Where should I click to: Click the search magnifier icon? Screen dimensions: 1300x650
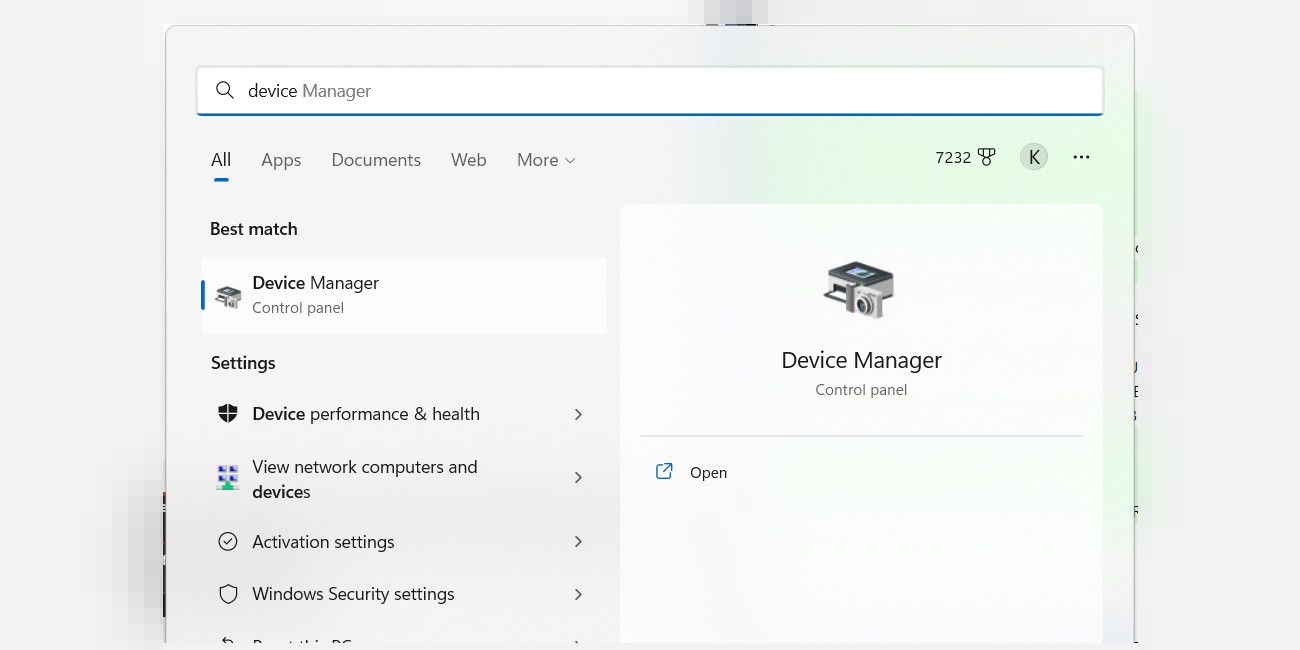[x=224, y=90]
